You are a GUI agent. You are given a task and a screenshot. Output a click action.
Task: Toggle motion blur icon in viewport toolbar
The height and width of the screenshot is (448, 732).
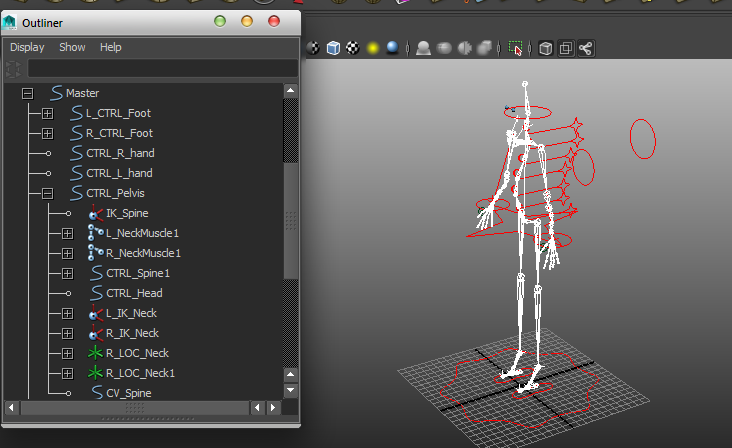point(444,48)
